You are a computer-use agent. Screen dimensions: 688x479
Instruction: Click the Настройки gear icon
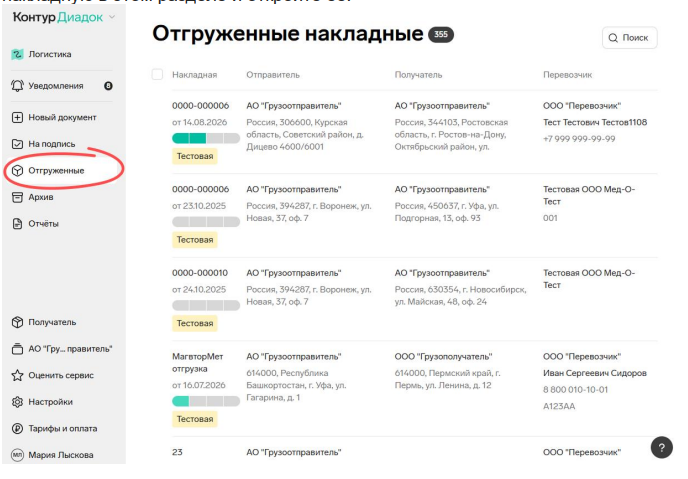coord(17,402)
